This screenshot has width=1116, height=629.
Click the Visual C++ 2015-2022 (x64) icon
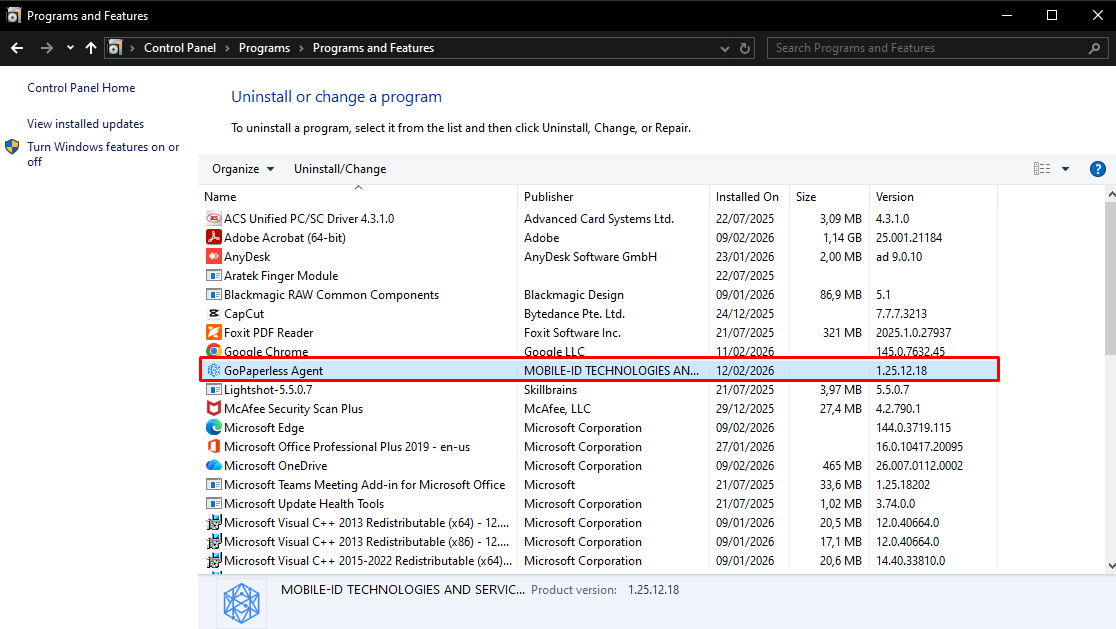(214, 561)
